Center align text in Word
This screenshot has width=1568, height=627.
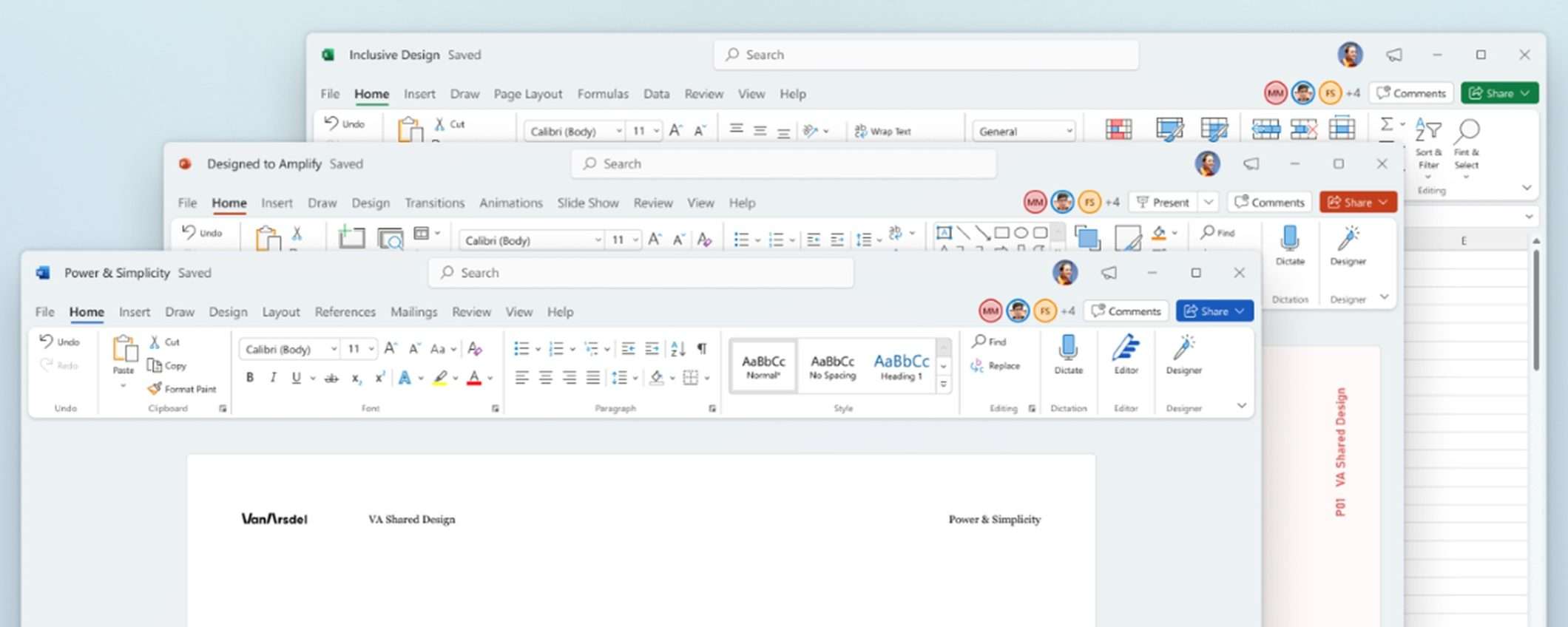click(x=545, y=378)
